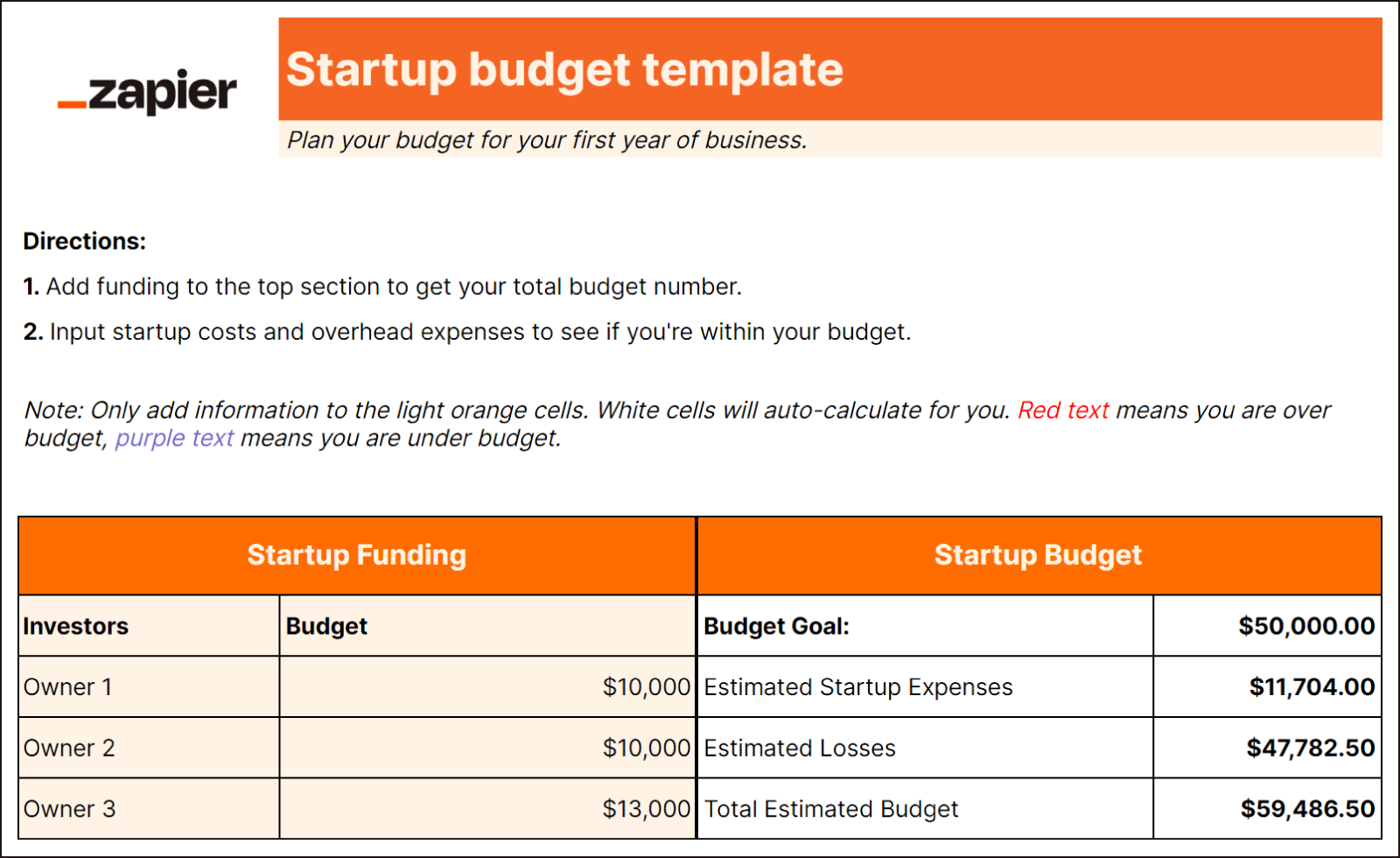Select the Startup budget template title
The height and width of the screenshot is (858, 1400).
564,70
